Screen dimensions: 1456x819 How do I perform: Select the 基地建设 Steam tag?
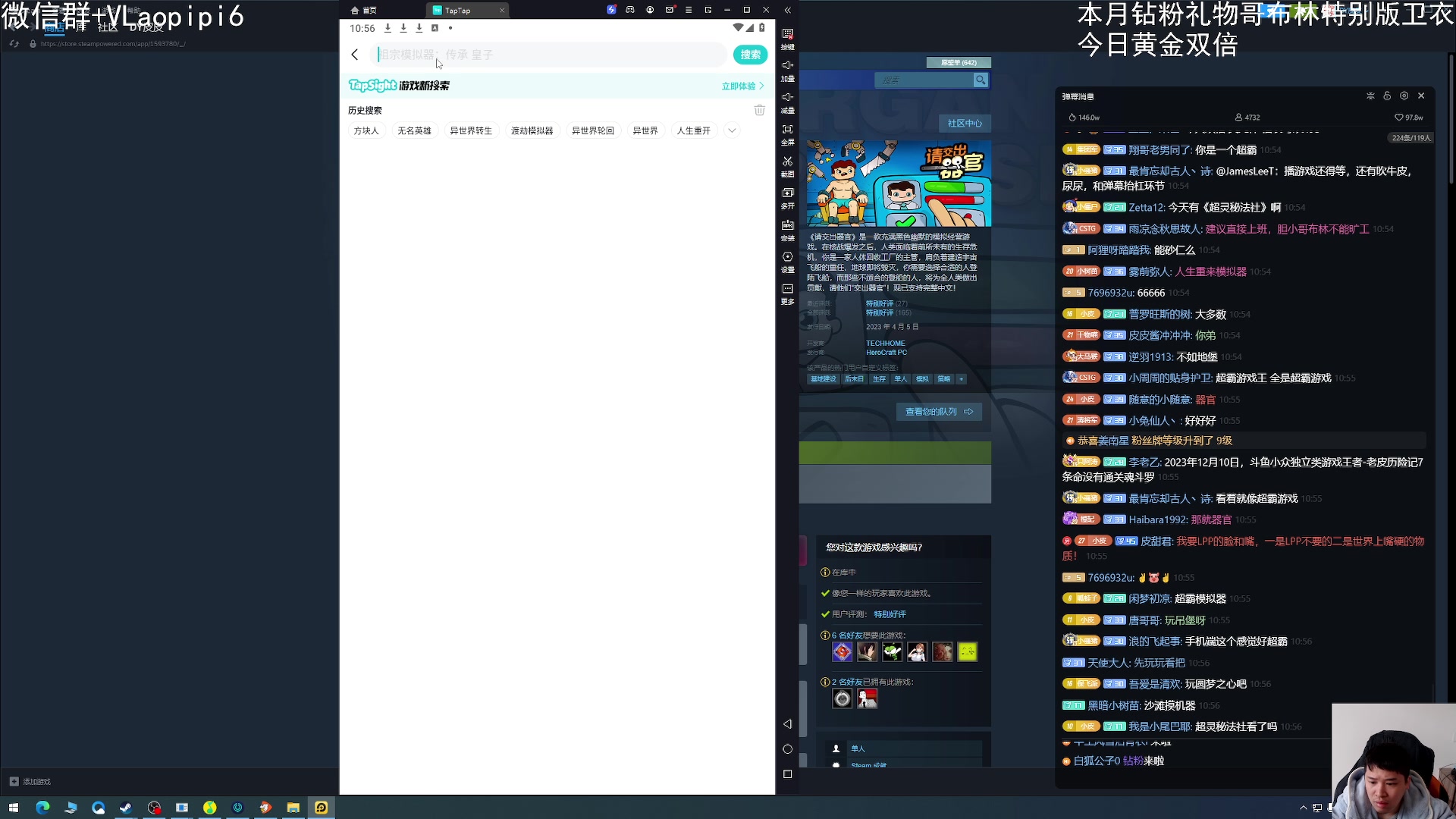823,379
